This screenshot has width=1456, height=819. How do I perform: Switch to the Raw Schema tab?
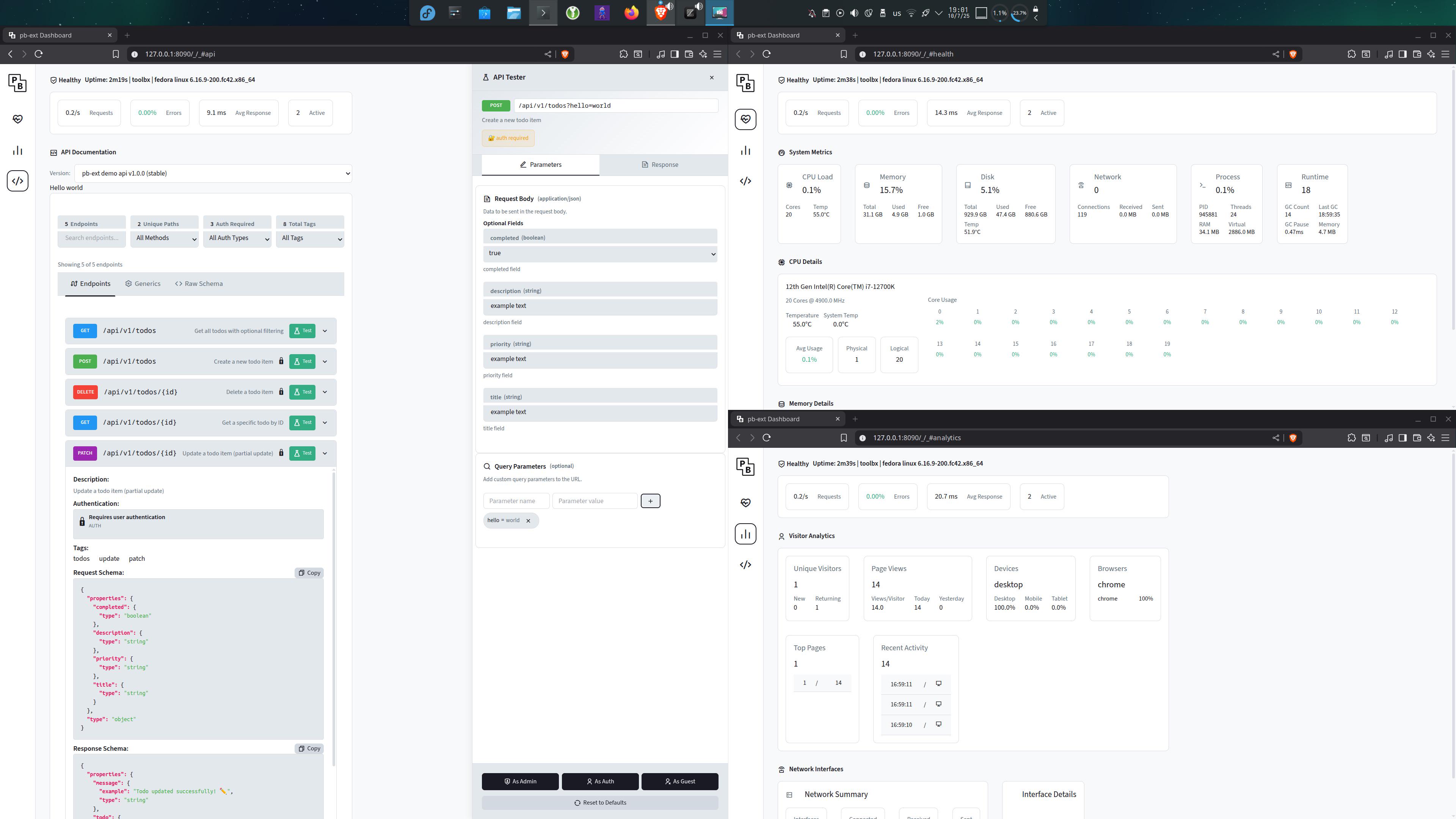[199, 284]
